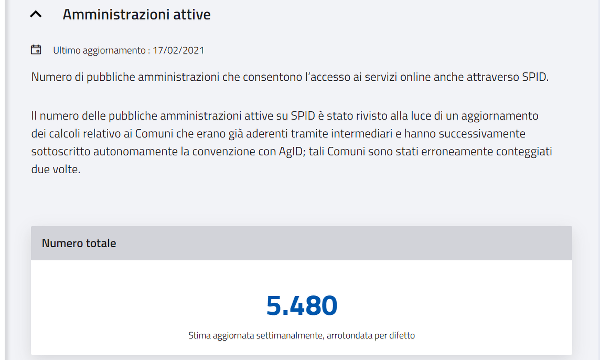Click the calendar icon beside Ultimo aggiornamento

click(36, 50)
